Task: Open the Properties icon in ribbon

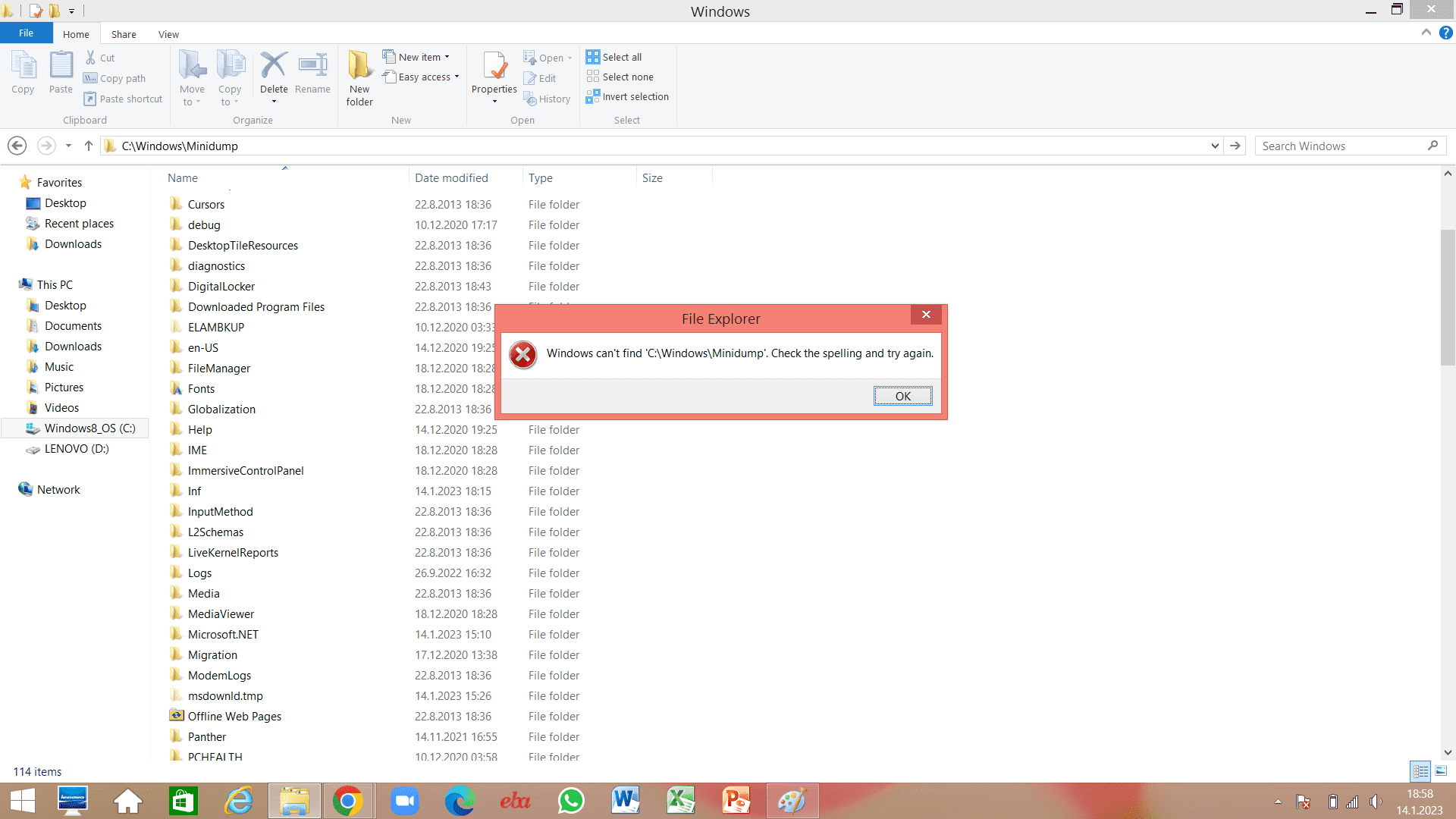Action: click(x=494, y=67)
